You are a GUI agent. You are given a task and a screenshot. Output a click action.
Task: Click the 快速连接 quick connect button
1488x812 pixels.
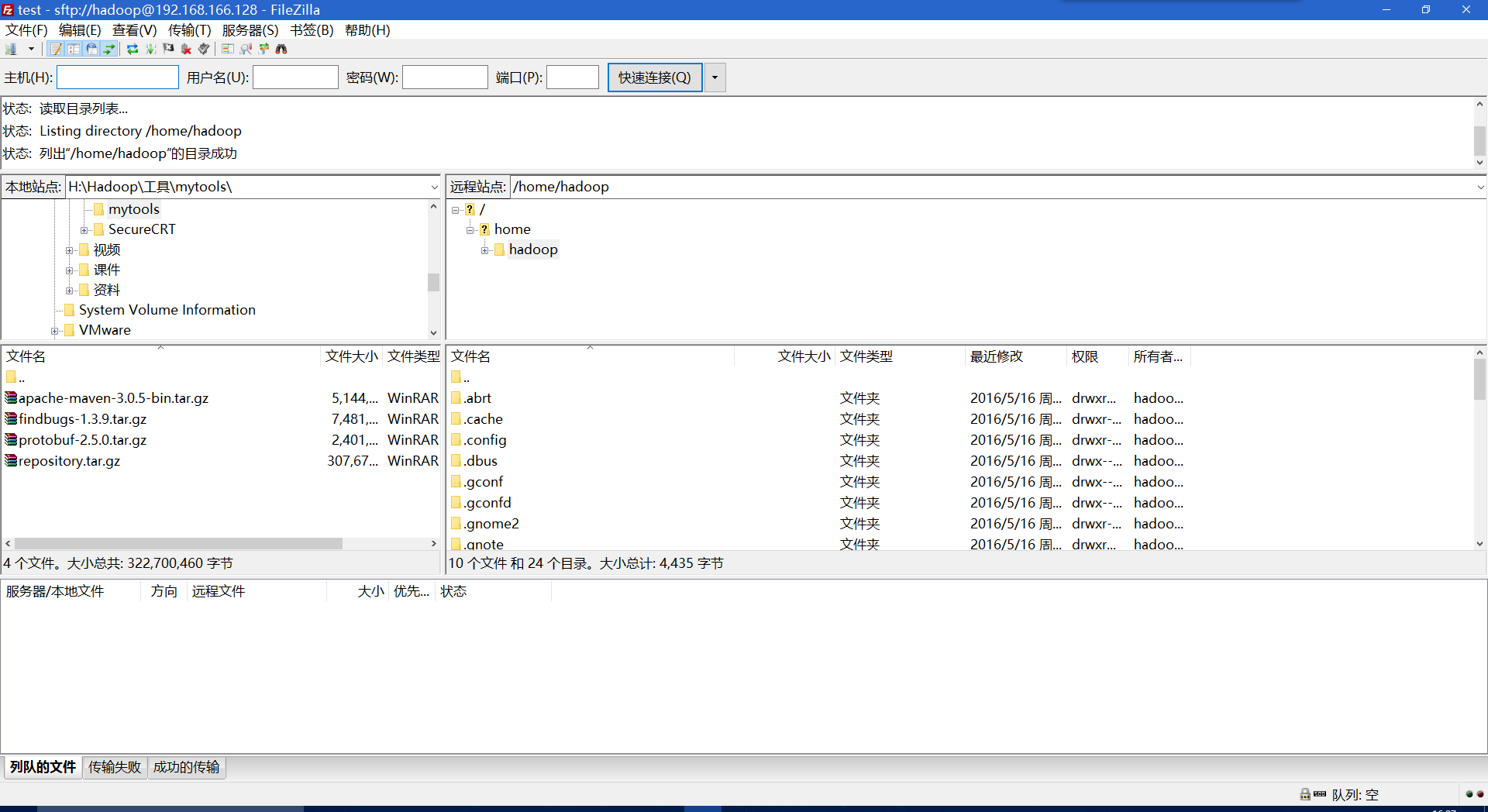(x=655, y=77)
